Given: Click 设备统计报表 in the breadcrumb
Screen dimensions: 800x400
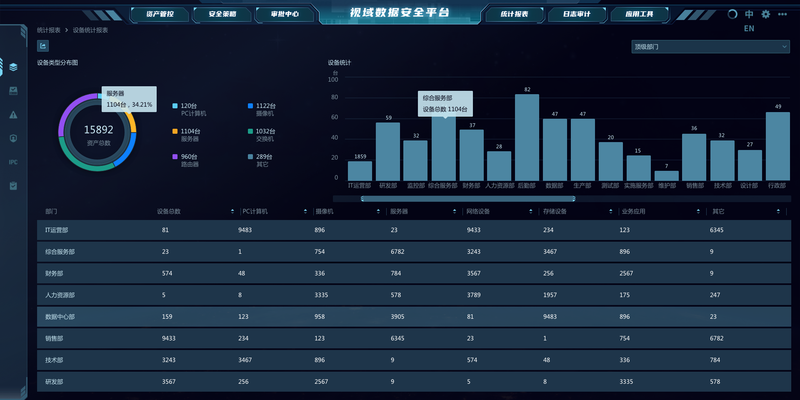Looking at the screenshot, I should [90, 30].
